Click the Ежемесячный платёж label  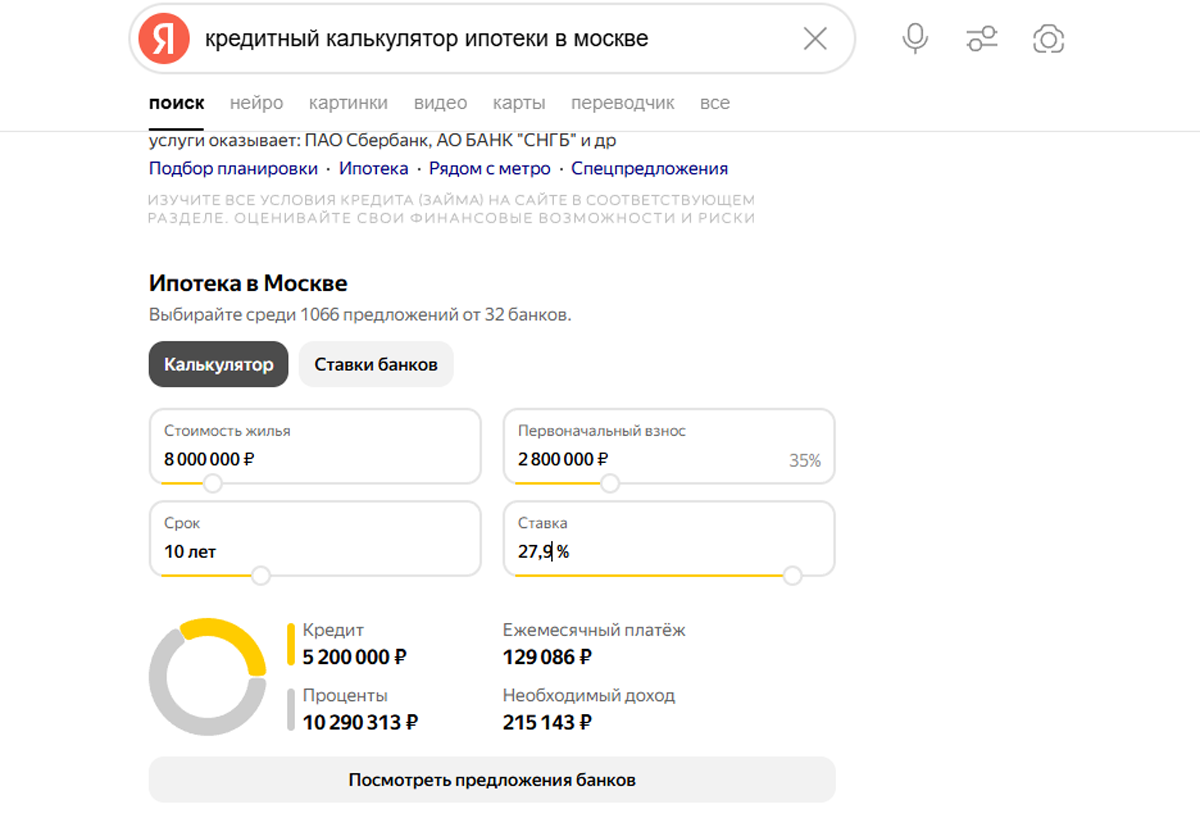pos(594,630)
